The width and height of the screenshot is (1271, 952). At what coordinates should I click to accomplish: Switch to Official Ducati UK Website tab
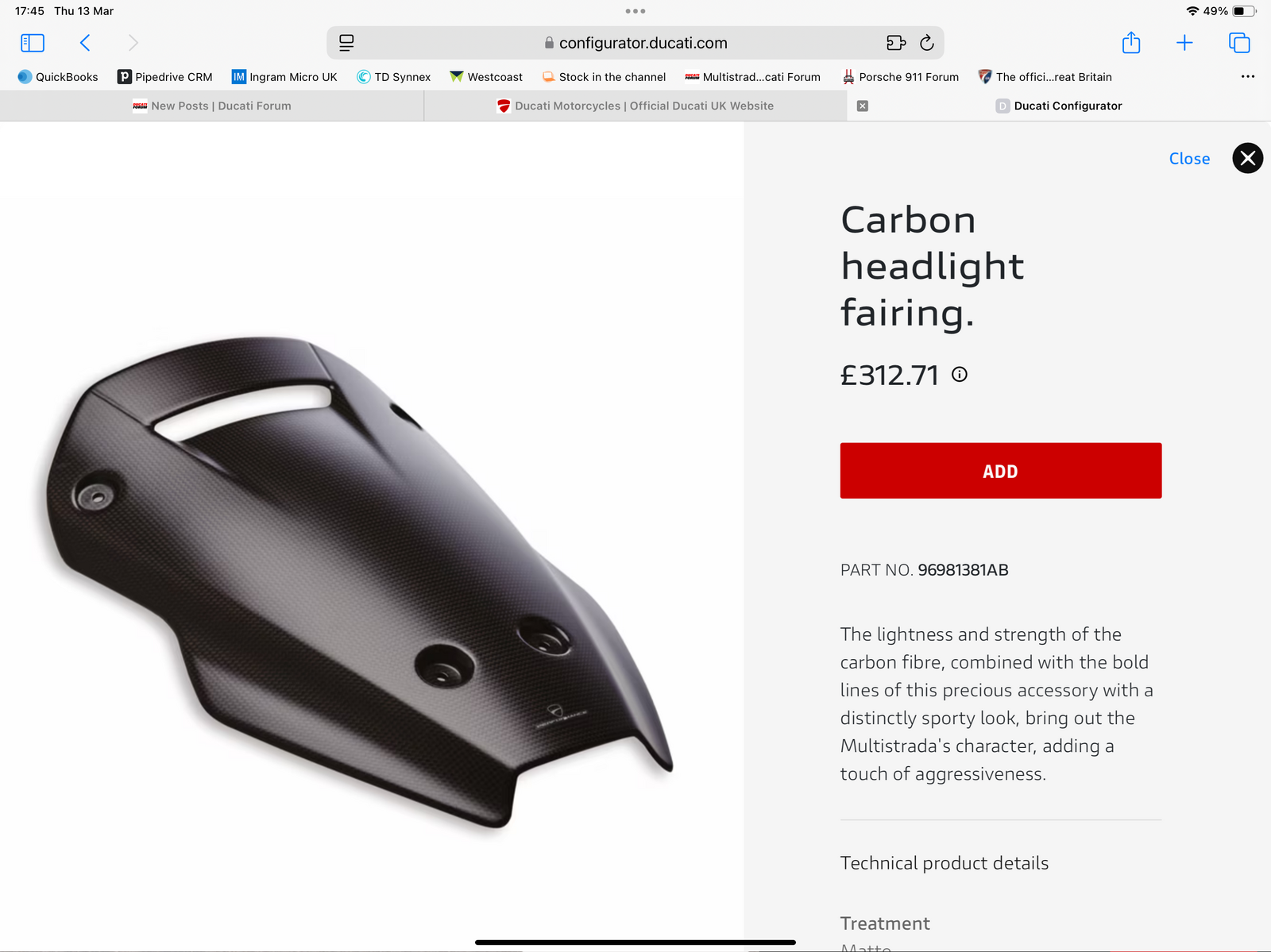click(x=635, y=106)
